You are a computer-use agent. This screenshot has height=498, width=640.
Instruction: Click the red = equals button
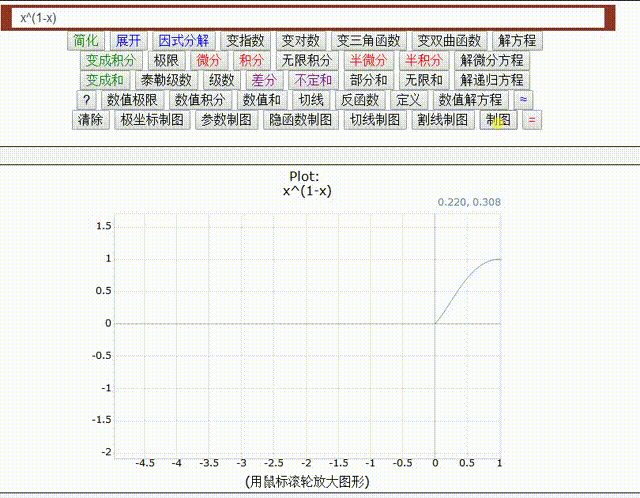(x=531, y=120)
